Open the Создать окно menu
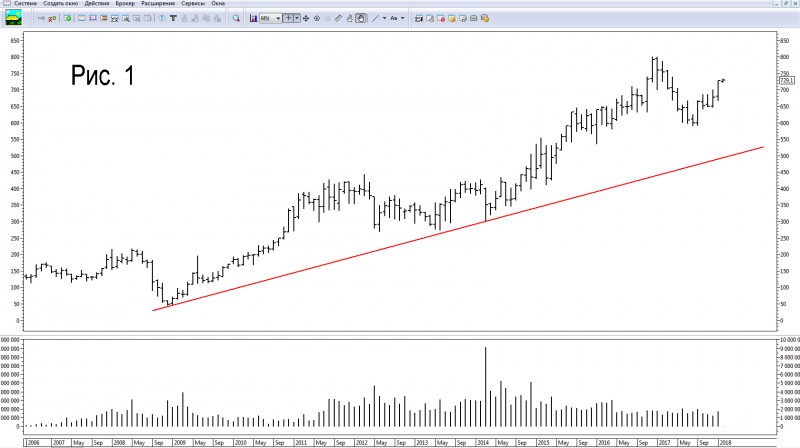 (60, 3)
